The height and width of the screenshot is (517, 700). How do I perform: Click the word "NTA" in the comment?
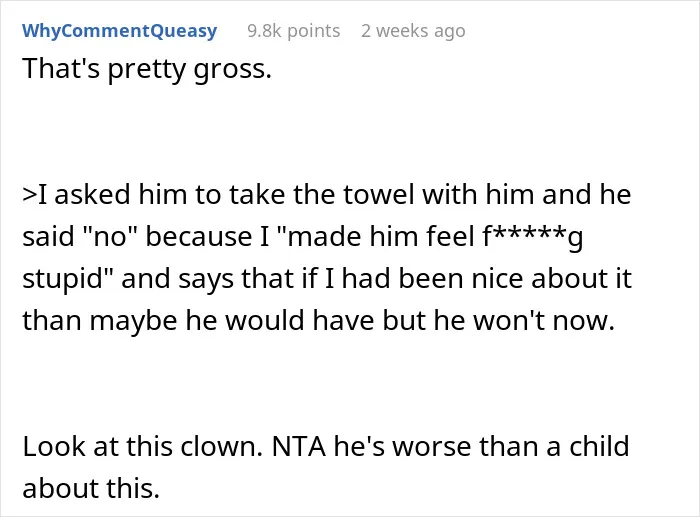tap(299, 446)
